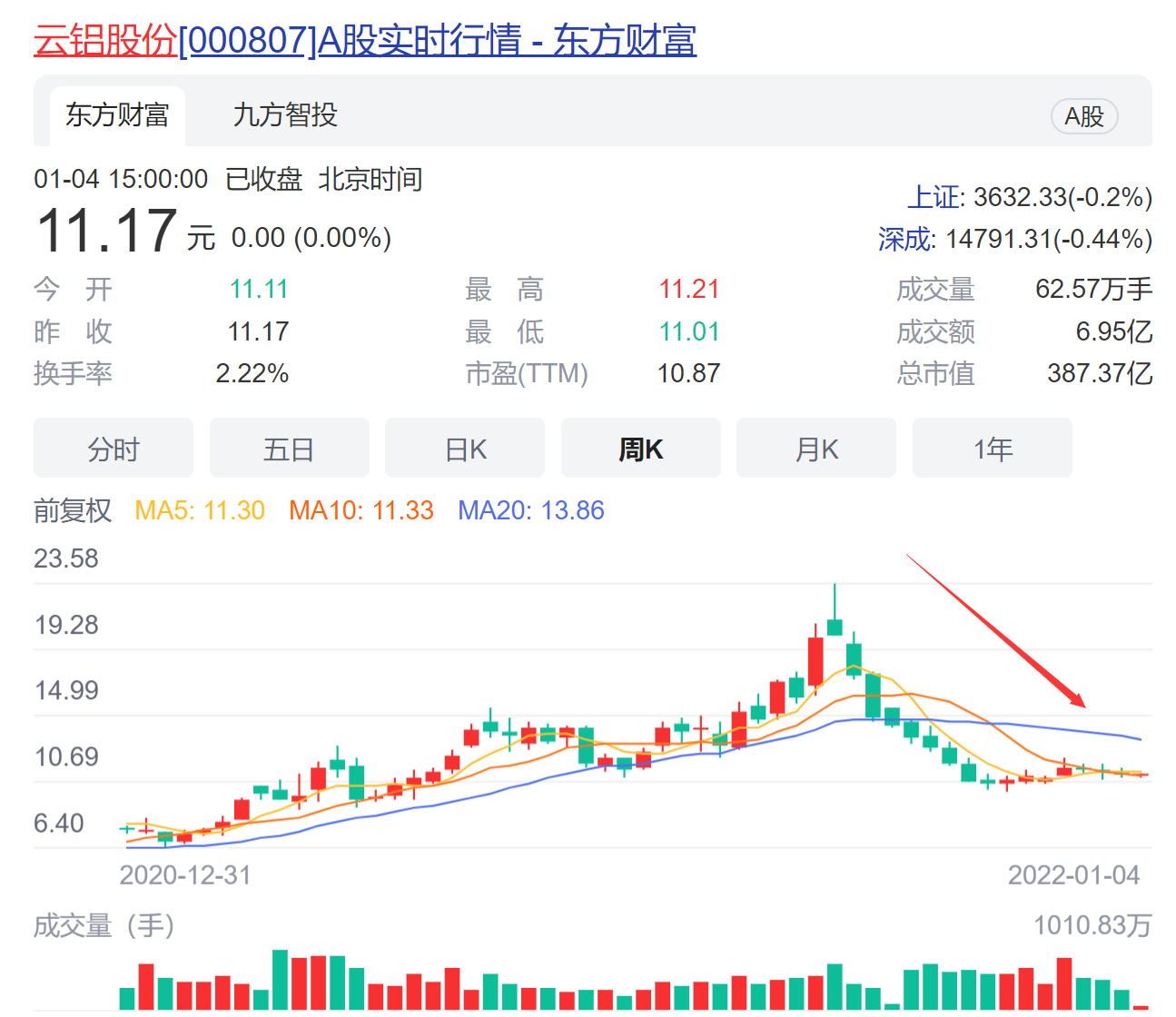Toggle the blue MA20 moving average label
1176x1017 pixels.
(531, 510)
